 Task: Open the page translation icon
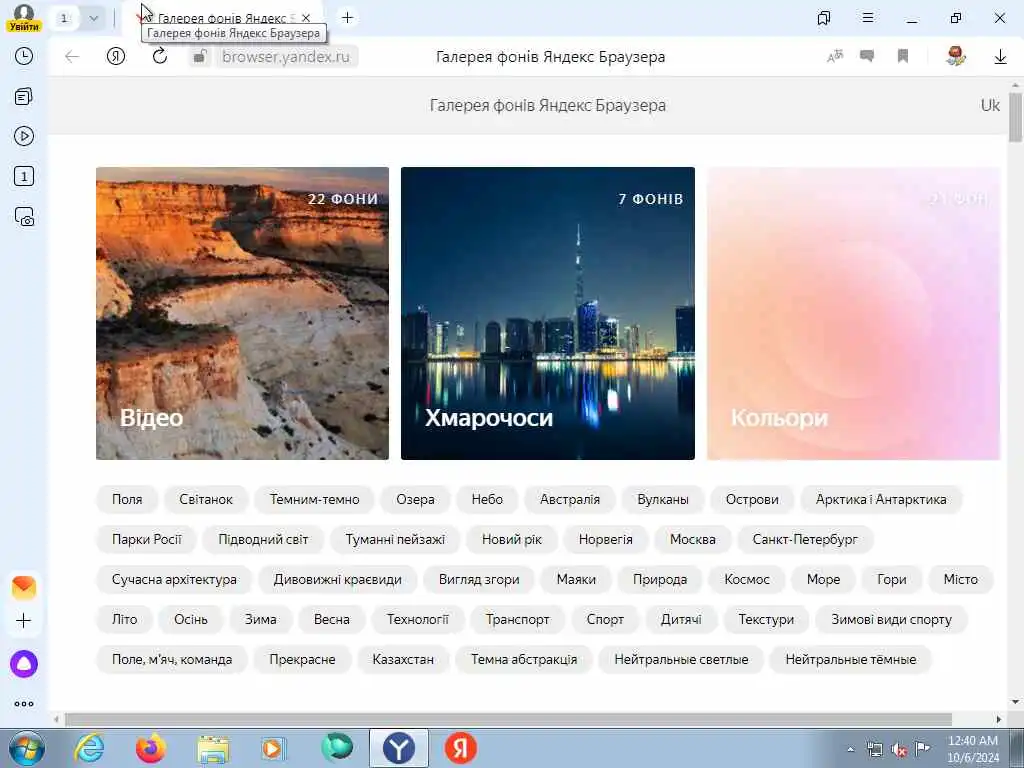(835, 57)
